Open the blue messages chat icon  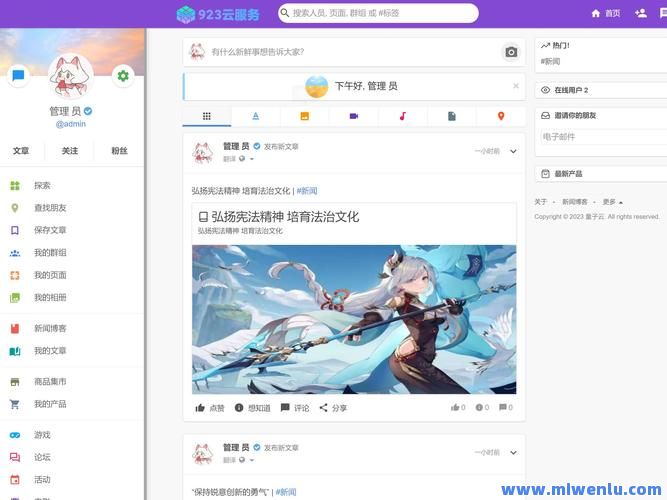tap(18, 76)
